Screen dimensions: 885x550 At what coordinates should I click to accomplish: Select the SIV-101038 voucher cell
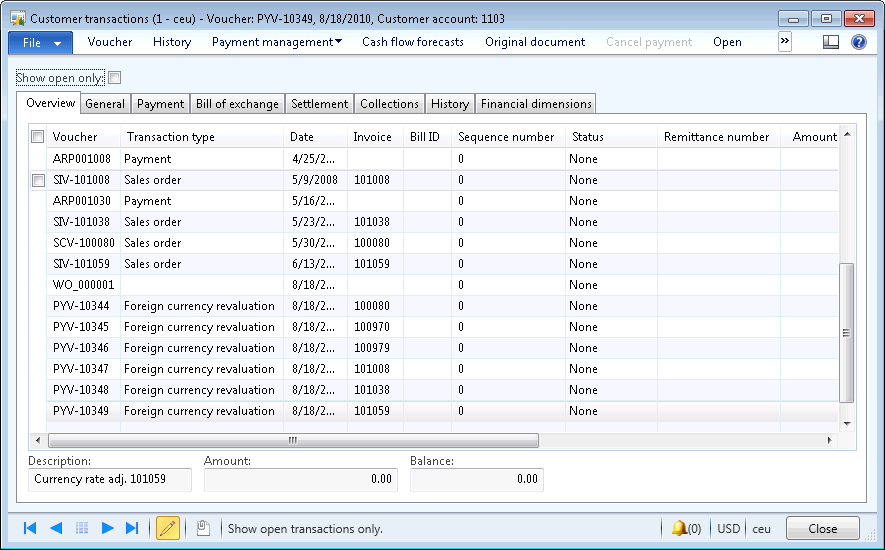click(84, 222)
